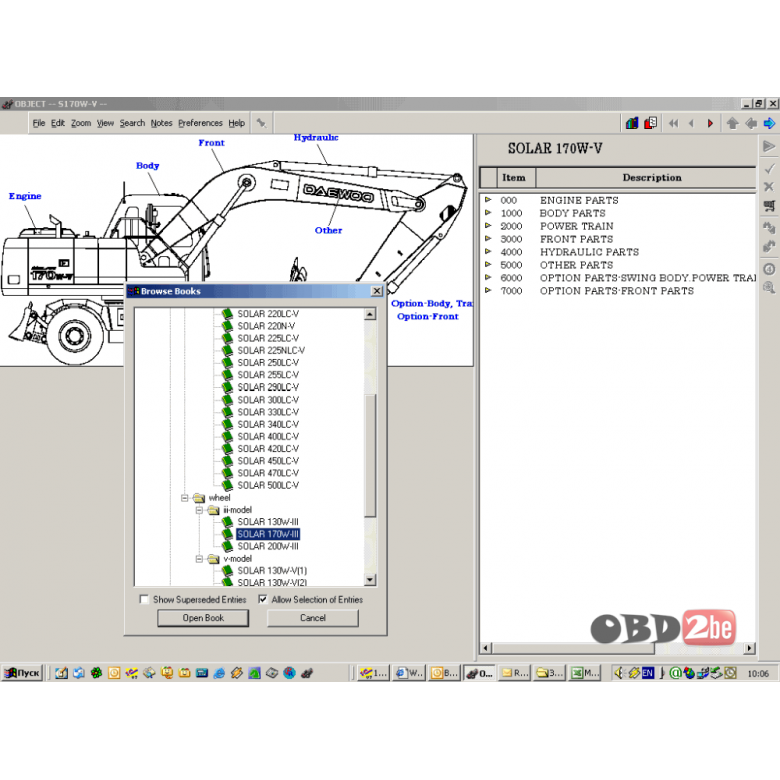780x780 pixels.
Task: Expand the 000 ENGINE PARTS row arrow
Action: point(488,200)
